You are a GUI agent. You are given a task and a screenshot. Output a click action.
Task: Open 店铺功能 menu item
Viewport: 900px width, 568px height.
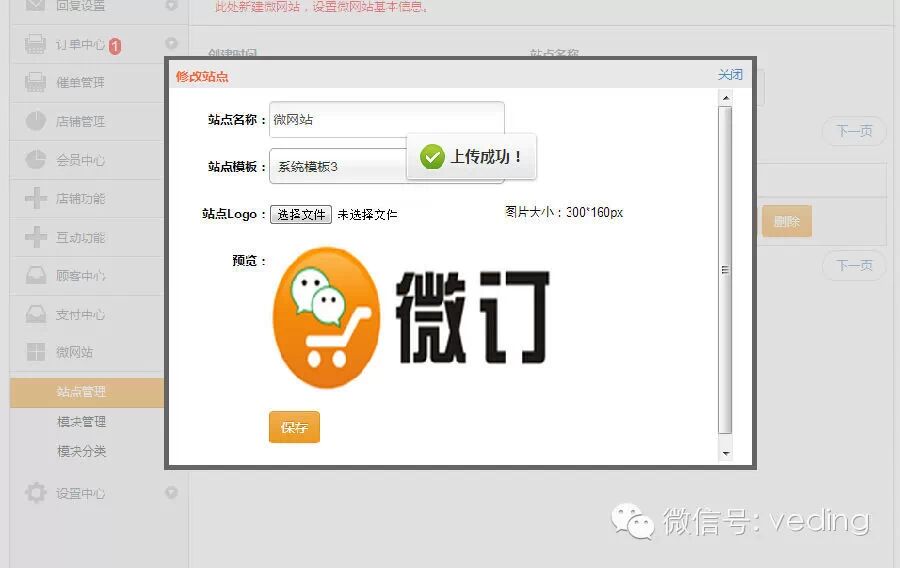[x=80, y=199]
